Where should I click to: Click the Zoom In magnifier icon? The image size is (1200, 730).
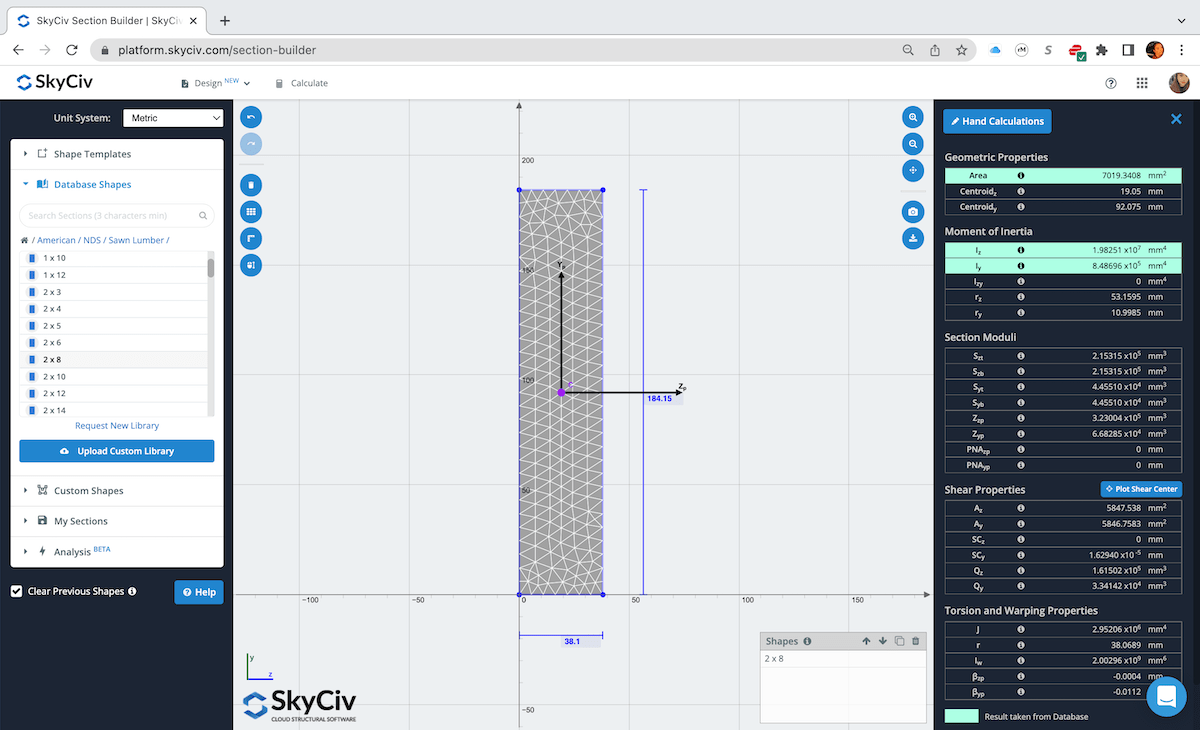(x=913, y=117)
